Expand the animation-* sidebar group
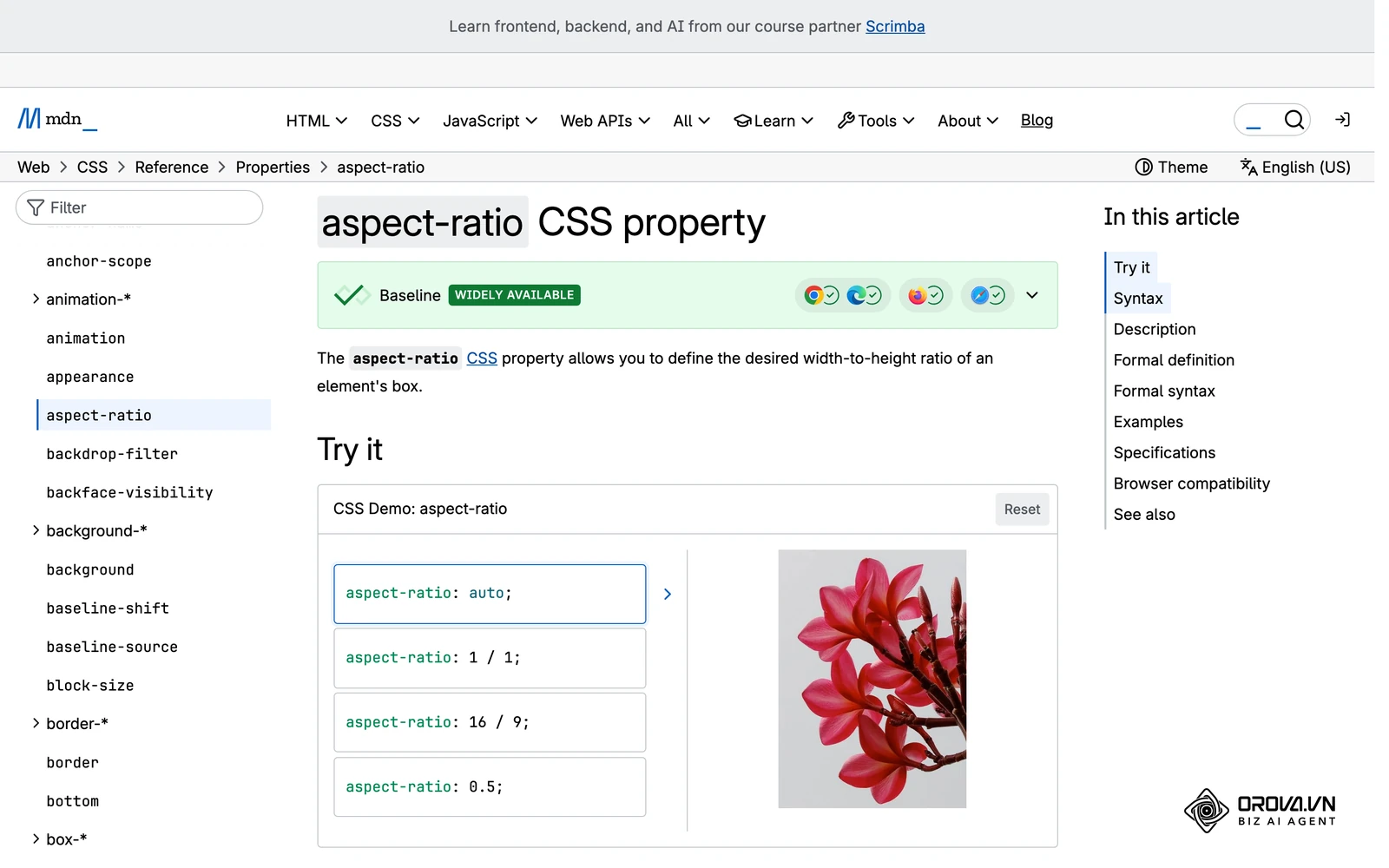The height and width of the screenshot is (868, 1389). tap(36, 299)
